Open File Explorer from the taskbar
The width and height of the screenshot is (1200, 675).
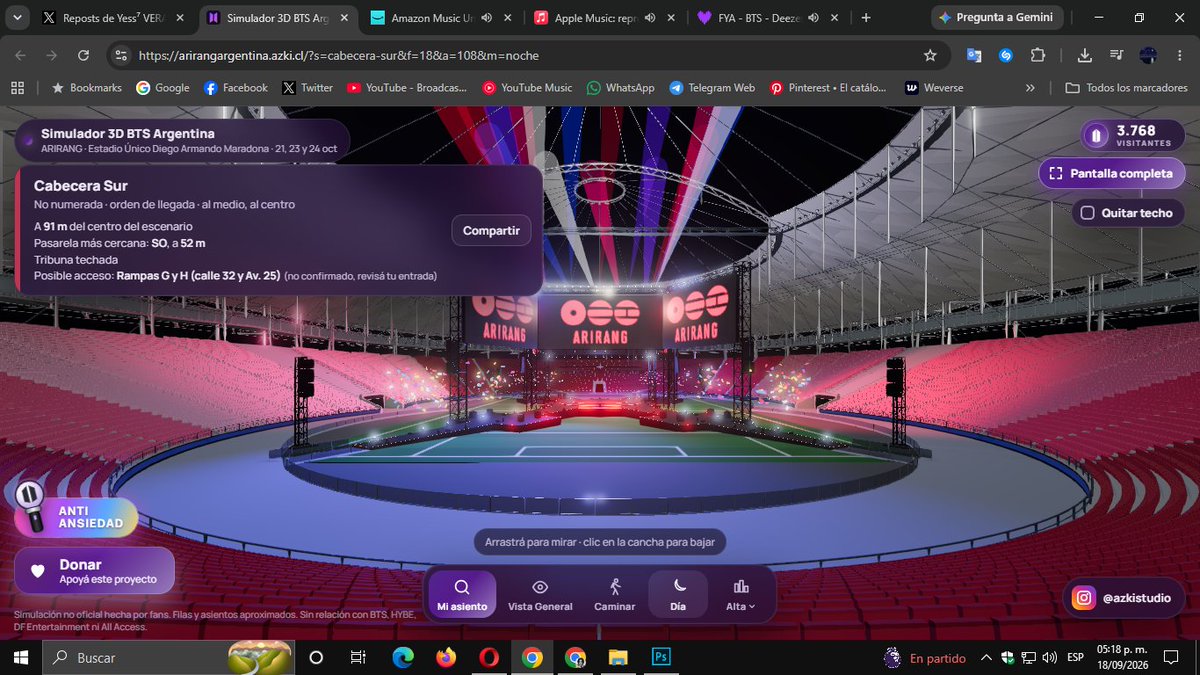(618, 658)
